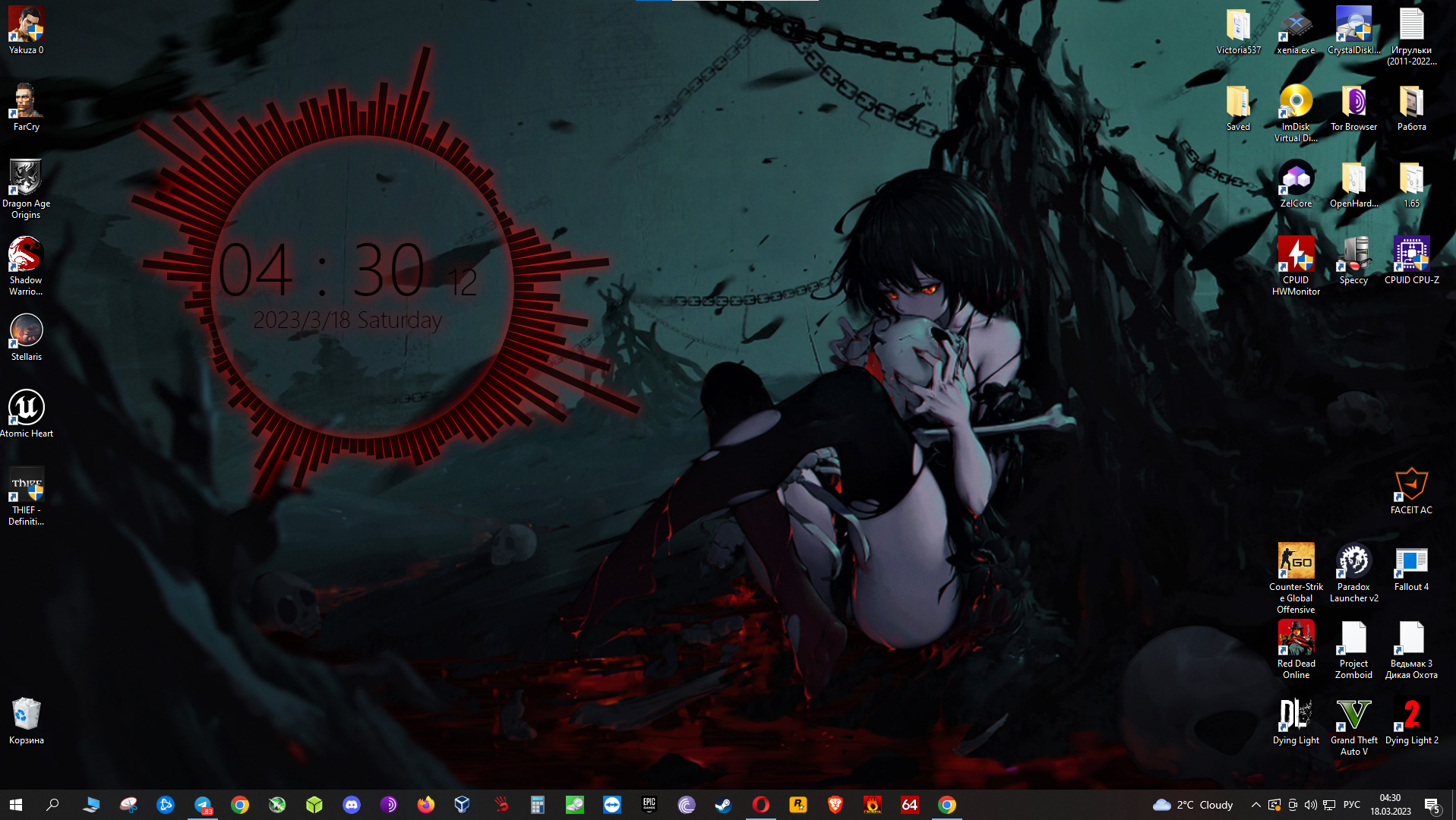Select the CPUID CPU-Z shortcut

click(1411, 261)
